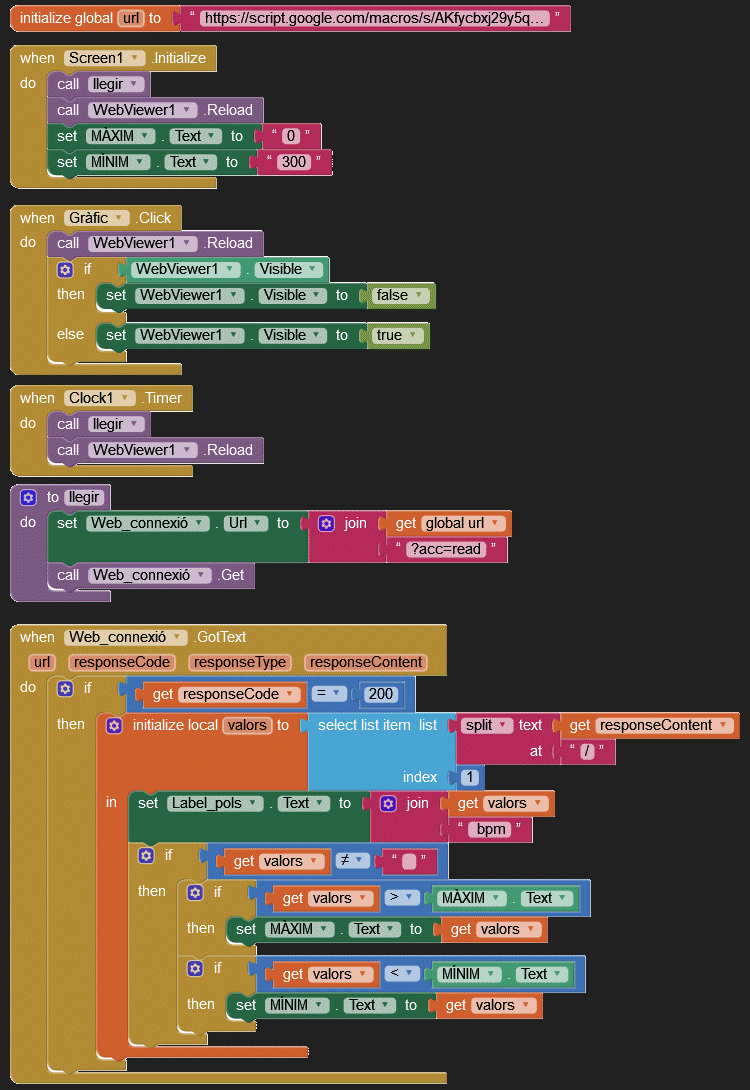Click the number field containing 200

coord(381,694)
